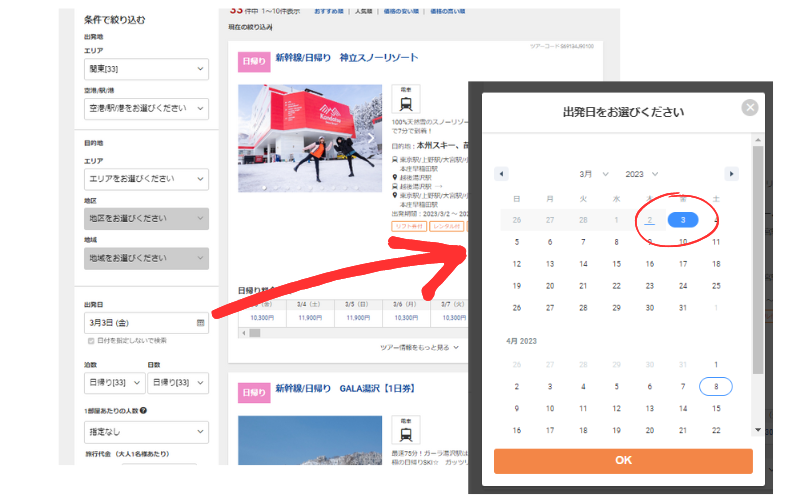Image resolution: width=800 pixels, height=500 pixels.
Task: Go to next month in calendar
Action: coord(731,174)
